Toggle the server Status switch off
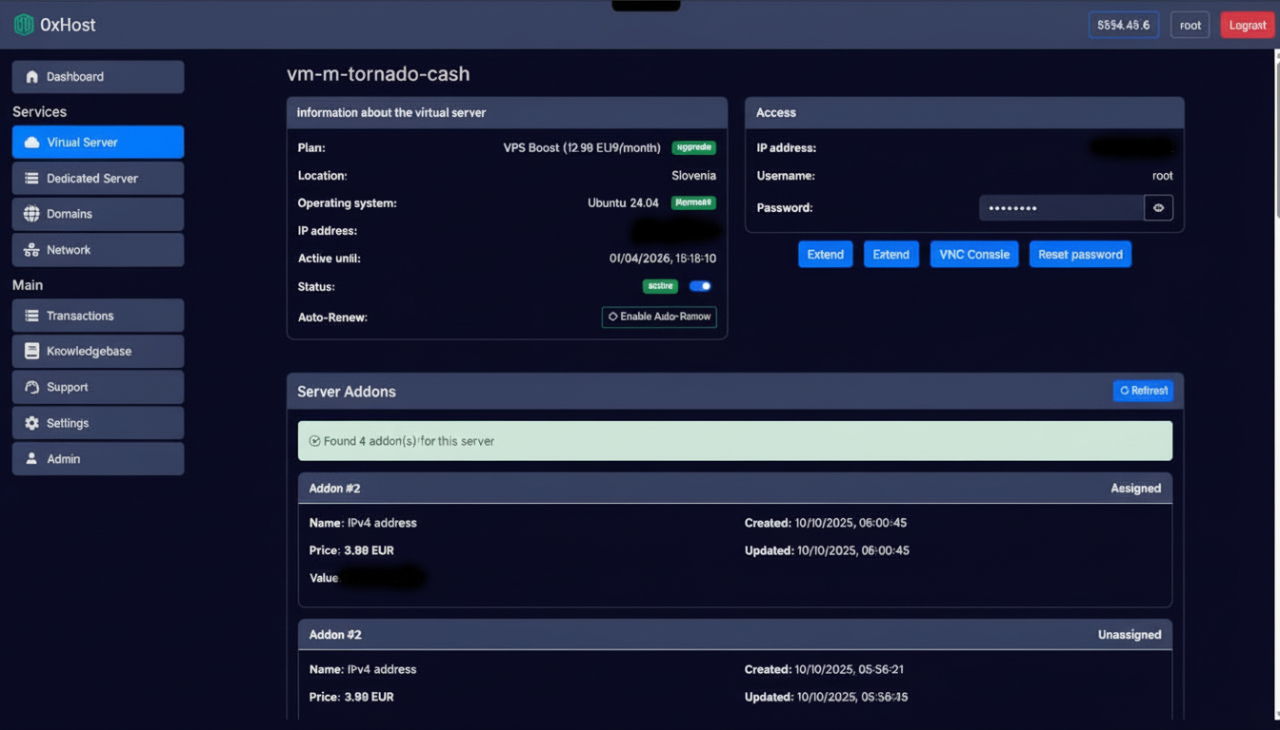This screenshot has height=730, width=1280. (700, 286)
